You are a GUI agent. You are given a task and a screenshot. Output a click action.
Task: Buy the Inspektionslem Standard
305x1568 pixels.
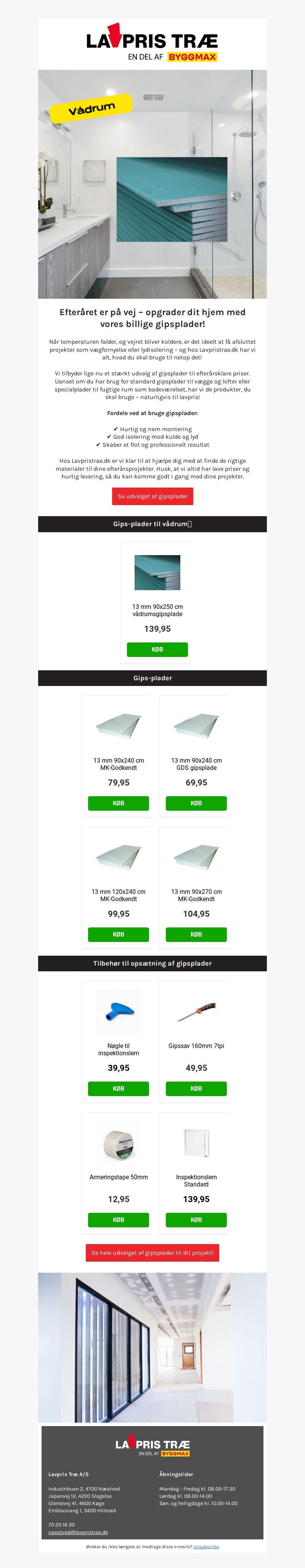(x=196, y=1220)
